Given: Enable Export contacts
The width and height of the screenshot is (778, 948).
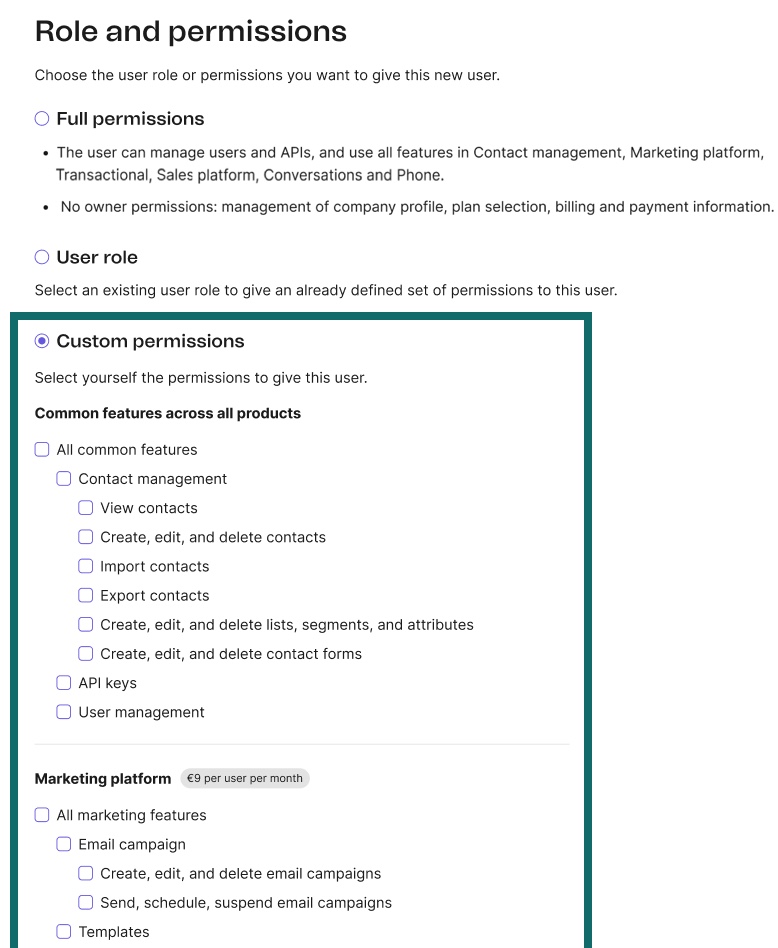Looking at the screenshot, I should [85, 595].
